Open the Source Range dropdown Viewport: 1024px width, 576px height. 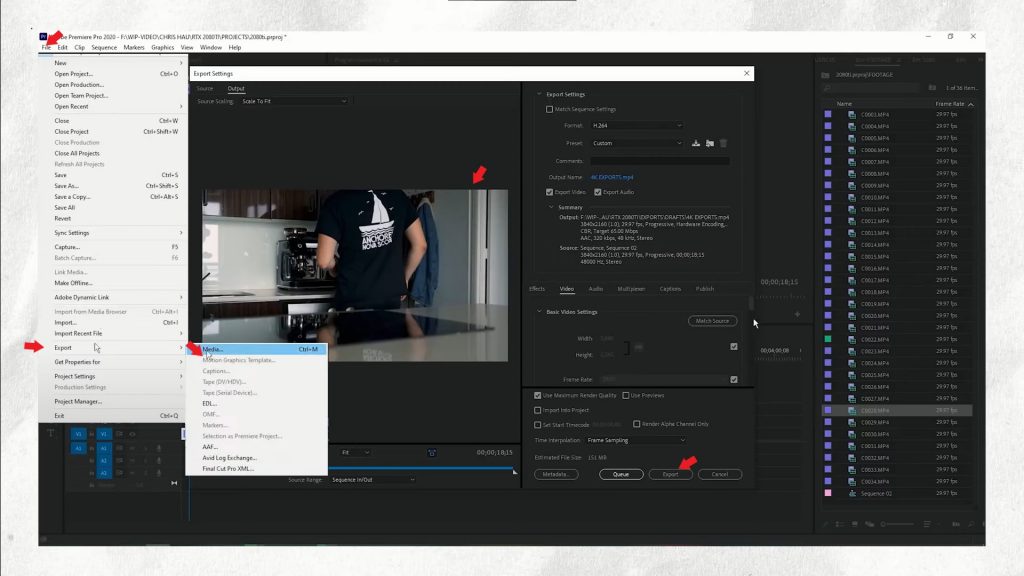(373, 480)
